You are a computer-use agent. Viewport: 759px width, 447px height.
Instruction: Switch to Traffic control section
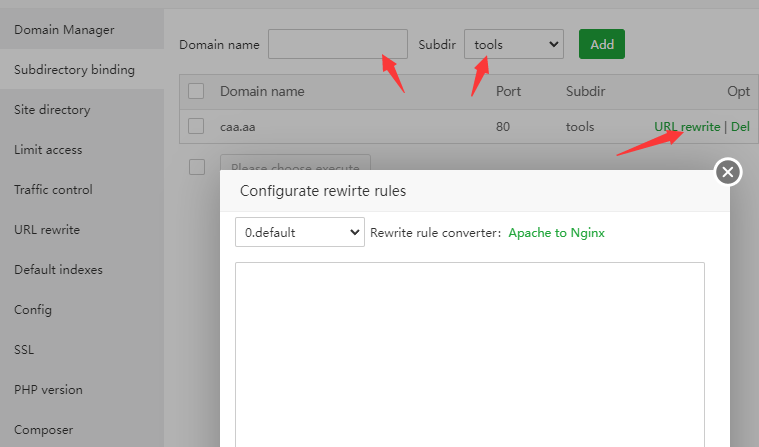pos(53,190)
